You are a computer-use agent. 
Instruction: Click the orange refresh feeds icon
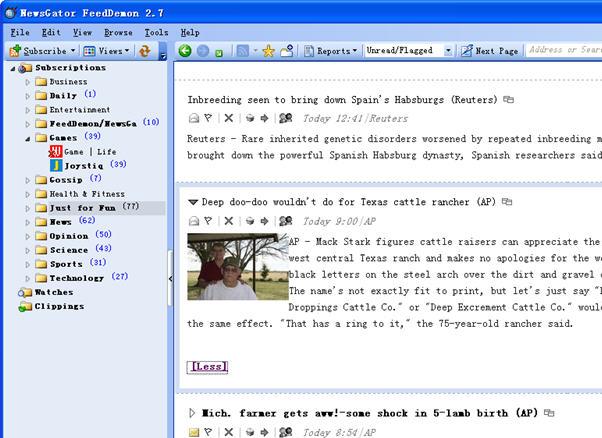click(x=144, y=51)
